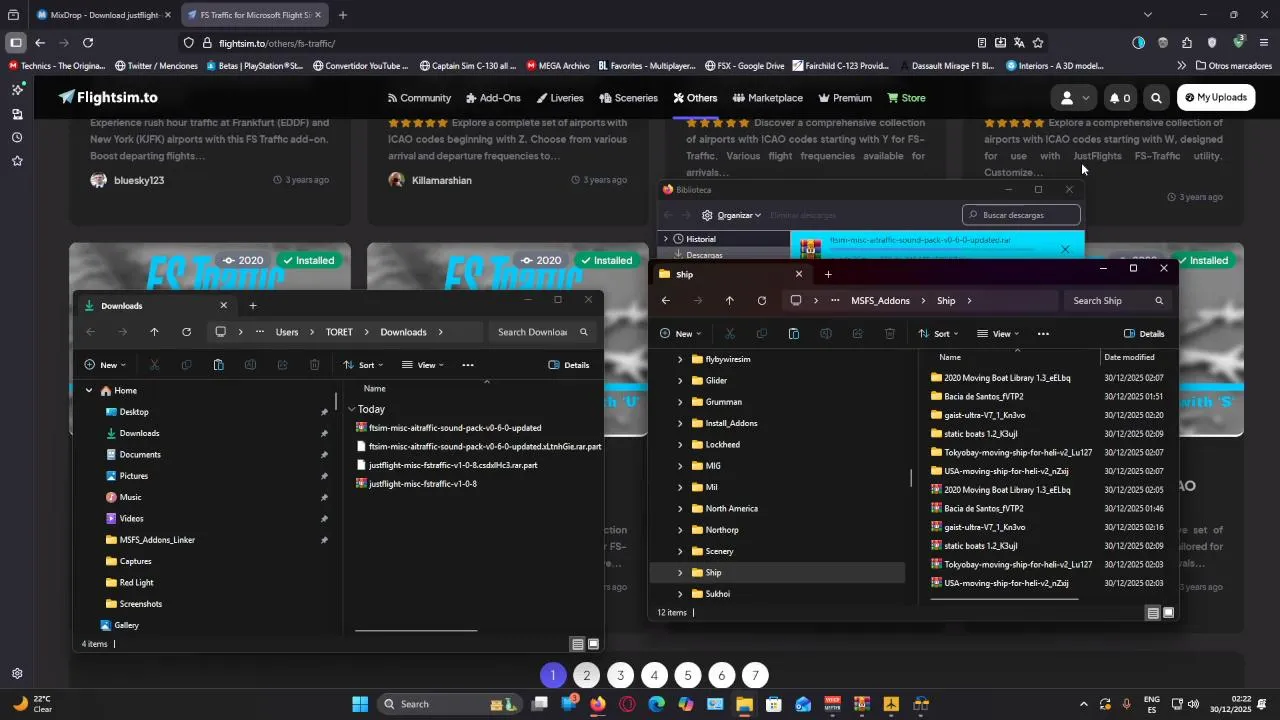1280x720 pixels.
Task: Switch Downloads window to details list view
Action: [x=577, y=644]
